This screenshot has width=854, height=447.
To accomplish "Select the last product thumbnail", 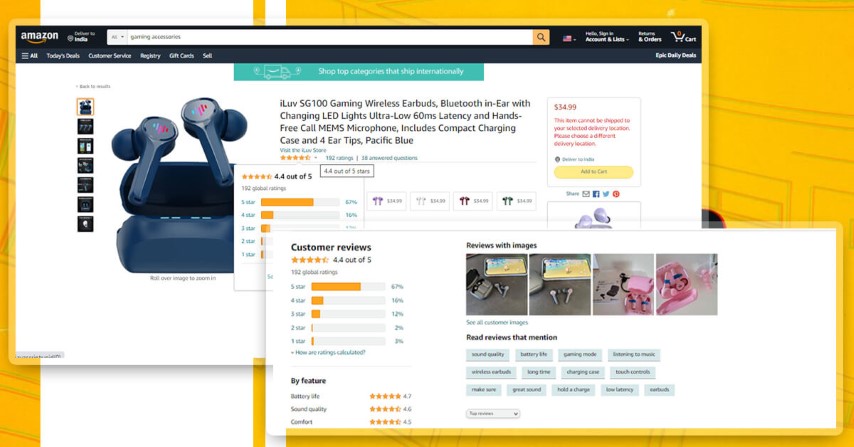I will [85, 224].
